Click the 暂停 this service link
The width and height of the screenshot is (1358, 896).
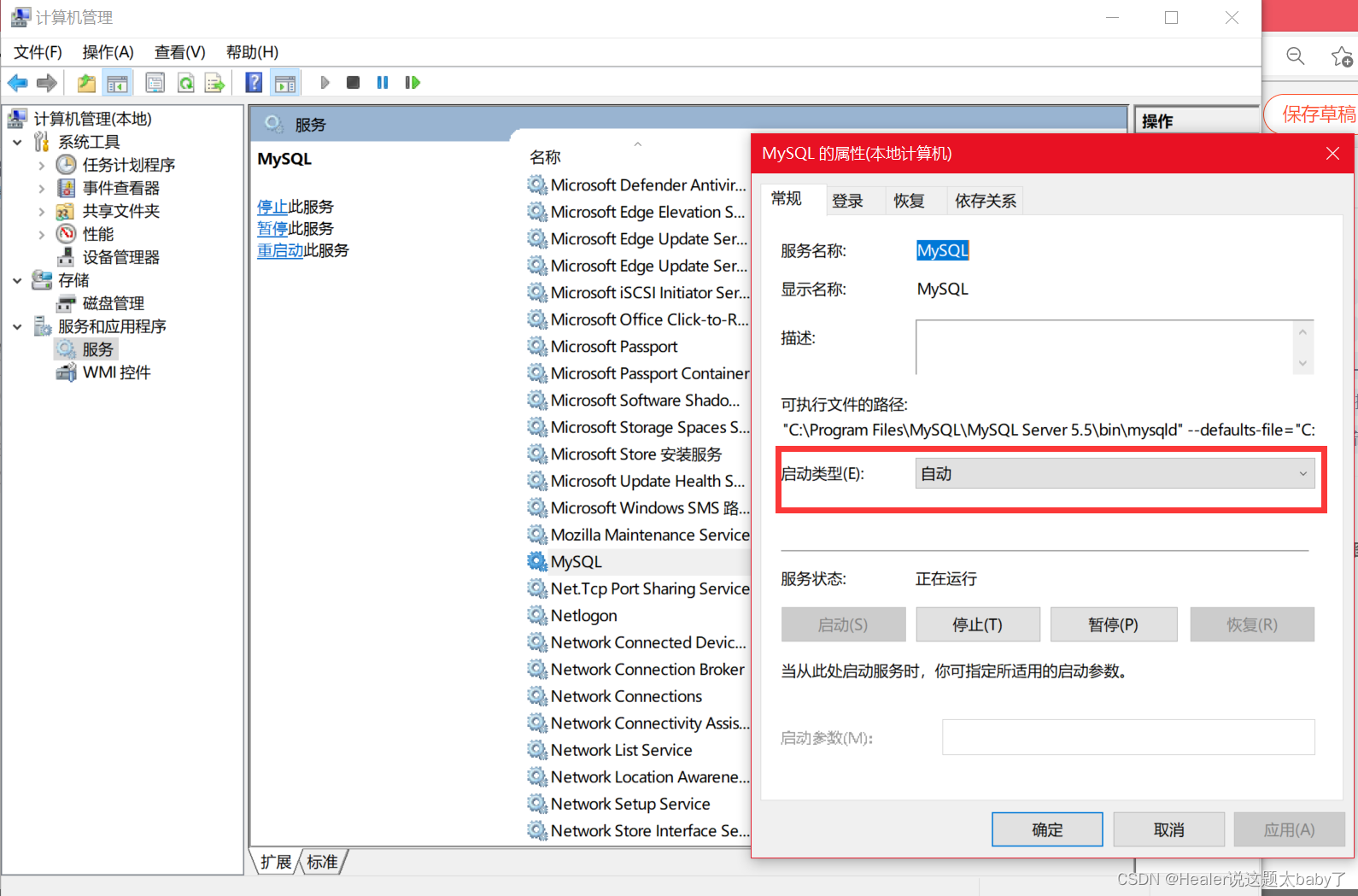pos(272,229)
